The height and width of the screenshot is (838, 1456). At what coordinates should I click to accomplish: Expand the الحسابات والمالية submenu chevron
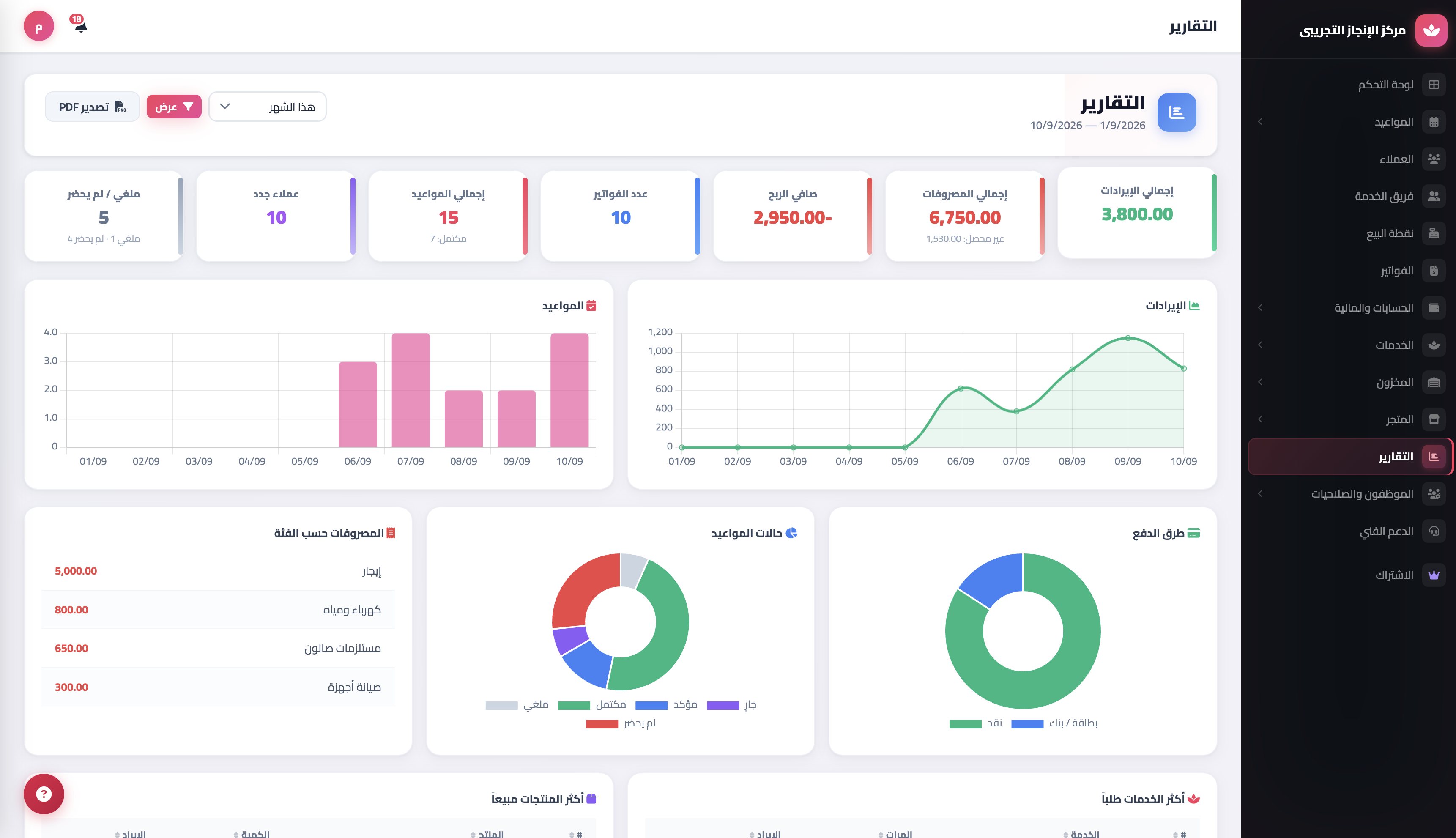point(1260,307)
